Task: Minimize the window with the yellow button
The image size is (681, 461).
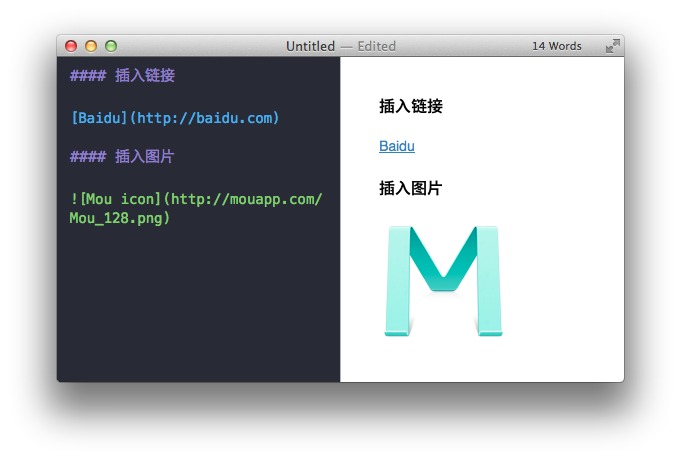Action: [91, 46]
